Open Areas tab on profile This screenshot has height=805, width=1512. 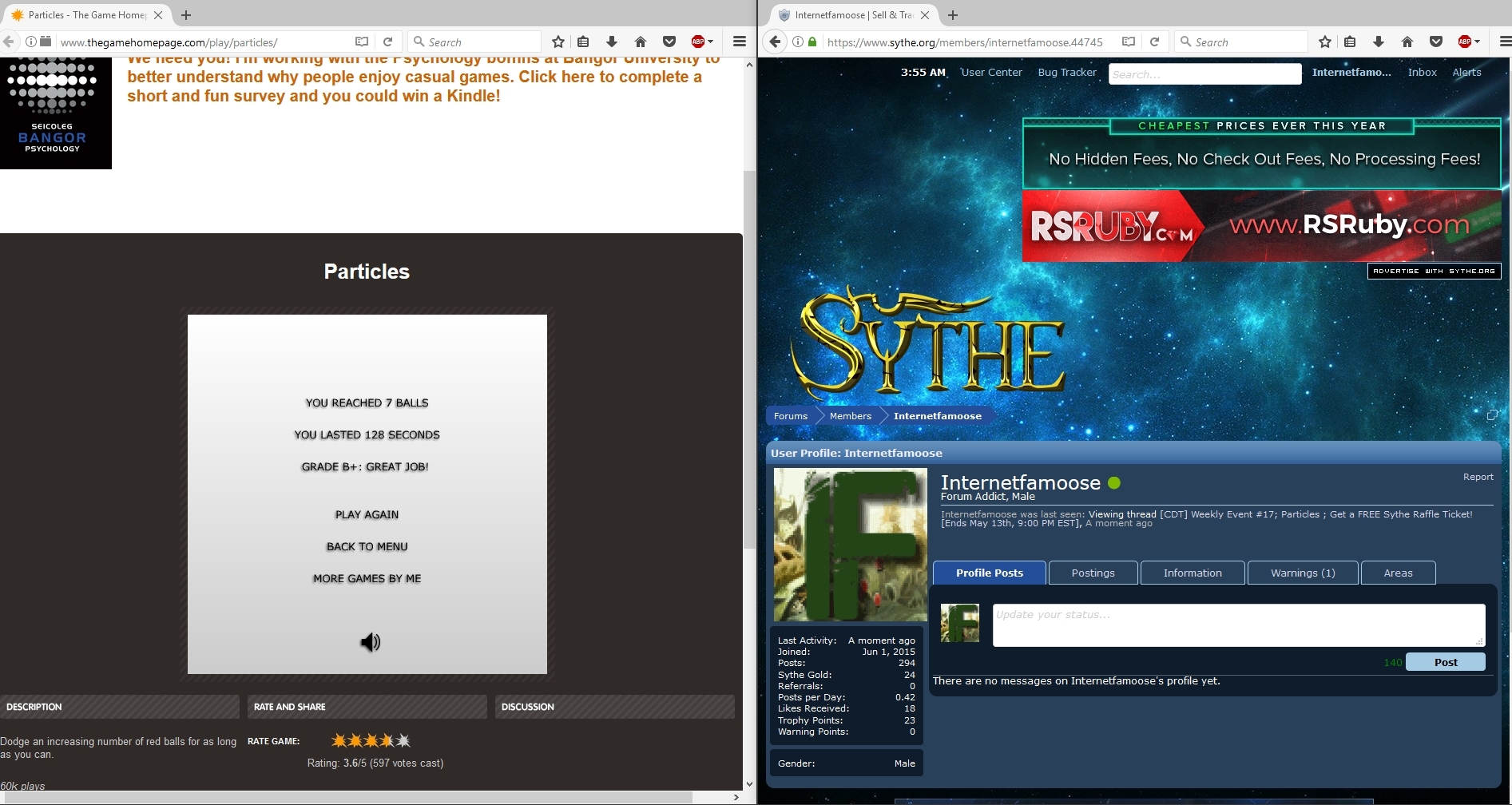pyautogui.click(x=1398, y=573)
